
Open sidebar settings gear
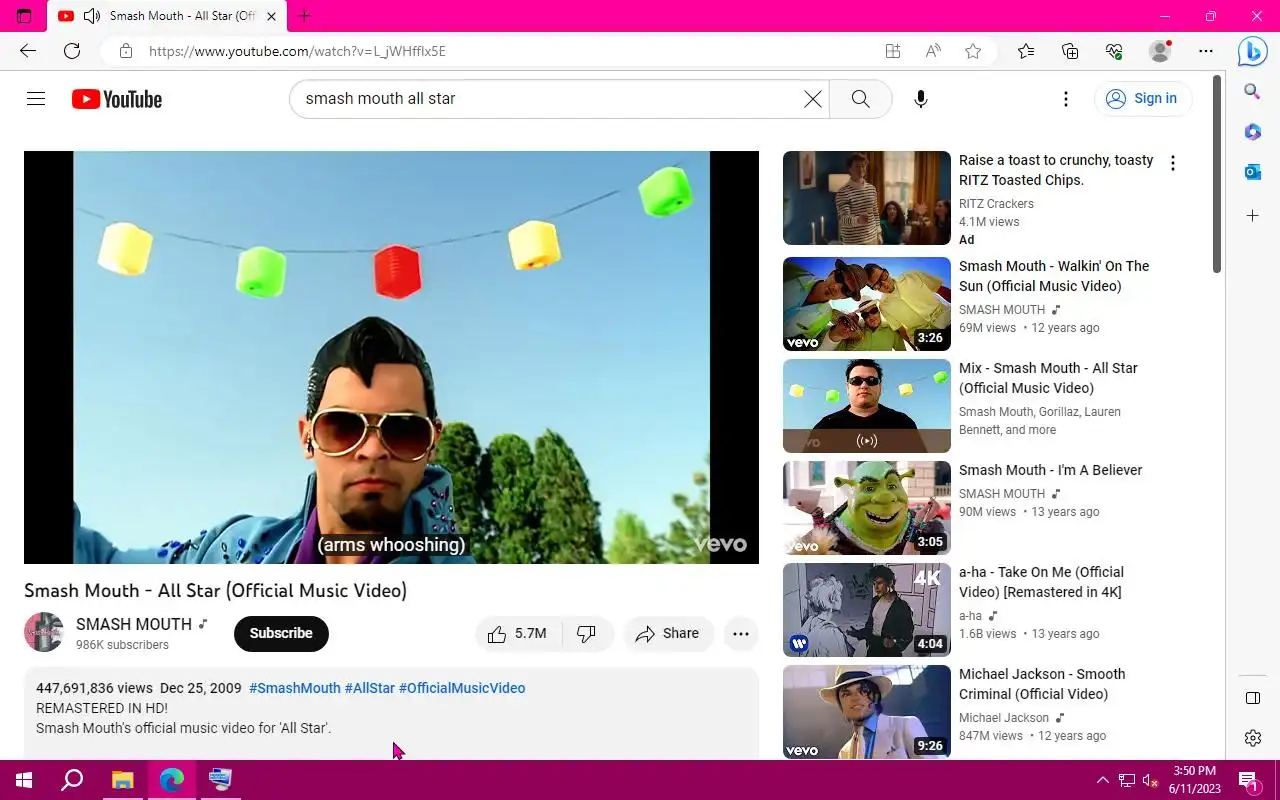tap(1252, 738)
